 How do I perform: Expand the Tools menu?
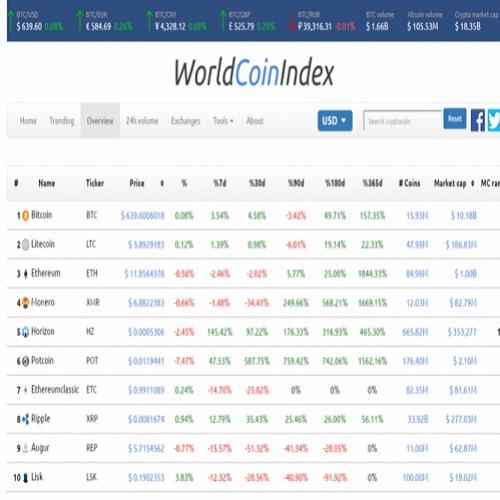[x=223, y=121]
